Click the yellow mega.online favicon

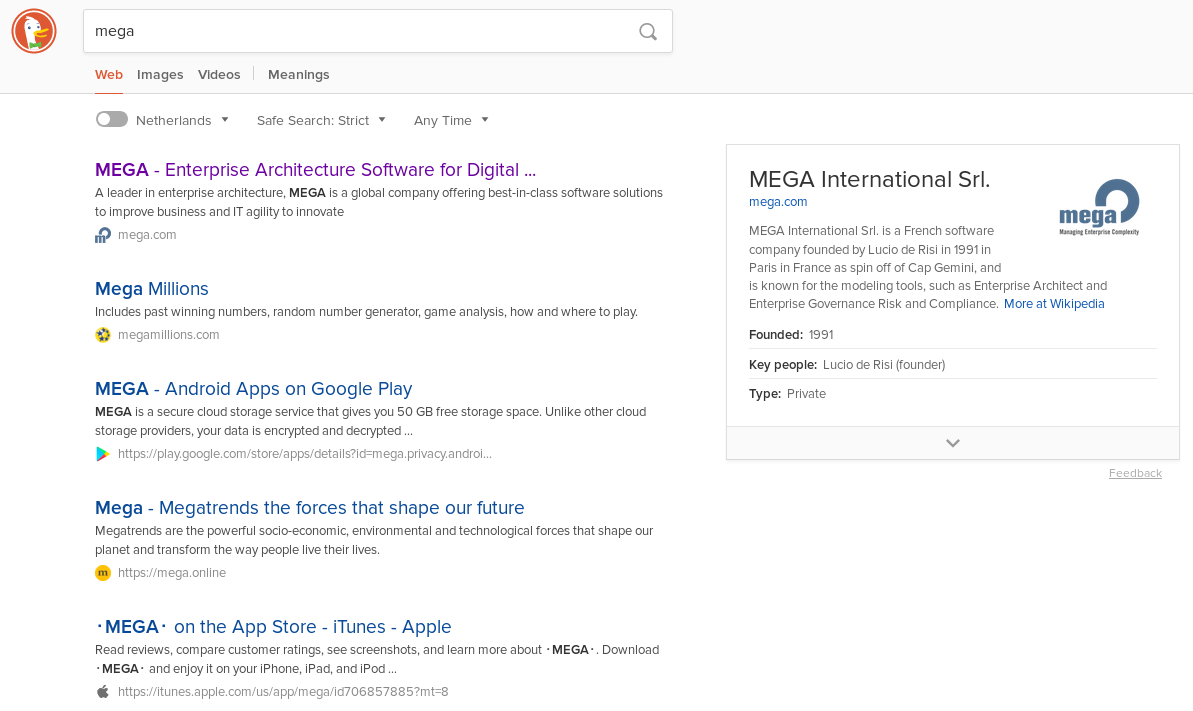(x=103, y=573)
